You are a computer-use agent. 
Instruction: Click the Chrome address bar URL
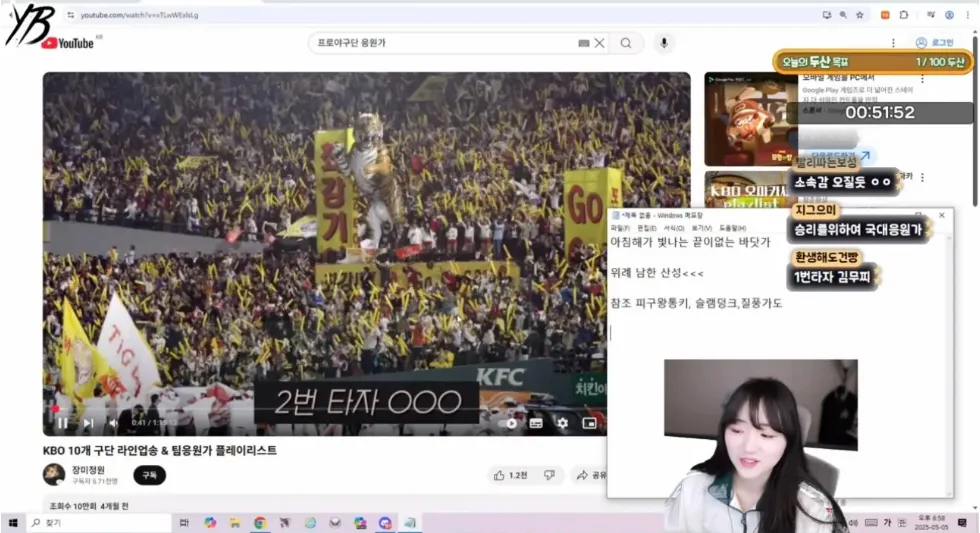[x=139, y=15]
